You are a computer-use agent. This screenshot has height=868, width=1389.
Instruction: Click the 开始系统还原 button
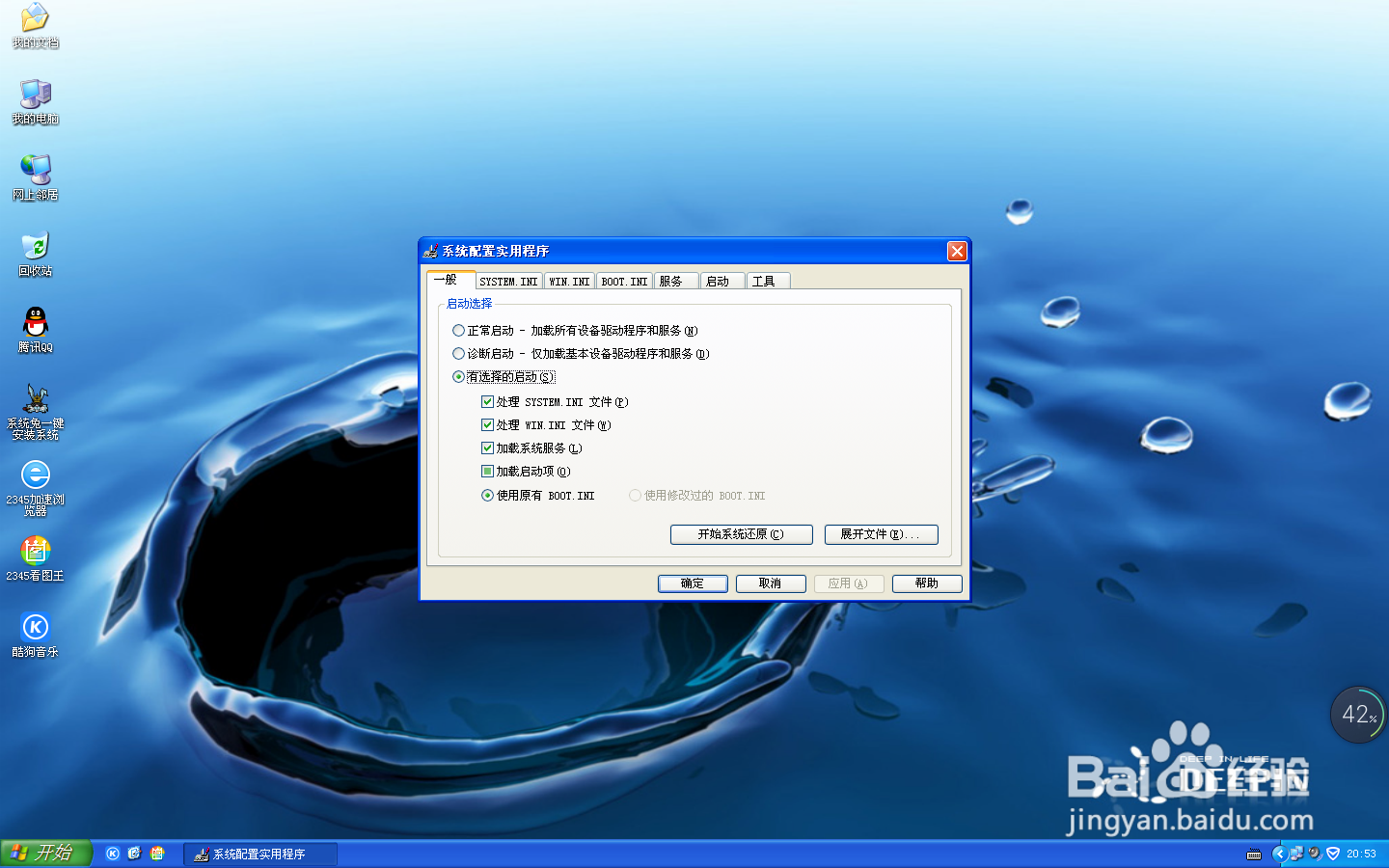tap(741, 534)
